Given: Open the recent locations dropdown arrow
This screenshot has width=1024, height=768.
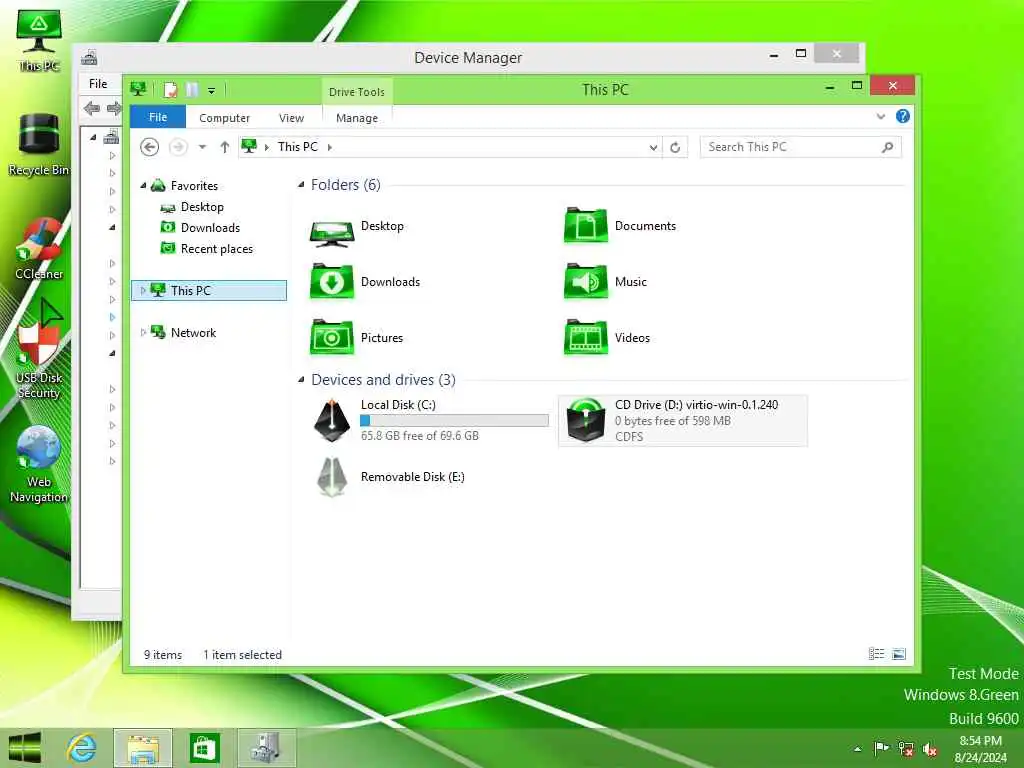Looking at the screenshot, I should (202, 147).
